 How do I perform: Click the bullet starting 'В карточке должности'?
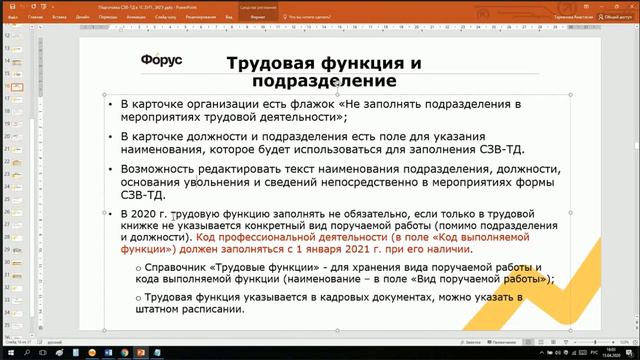(322, 142)
